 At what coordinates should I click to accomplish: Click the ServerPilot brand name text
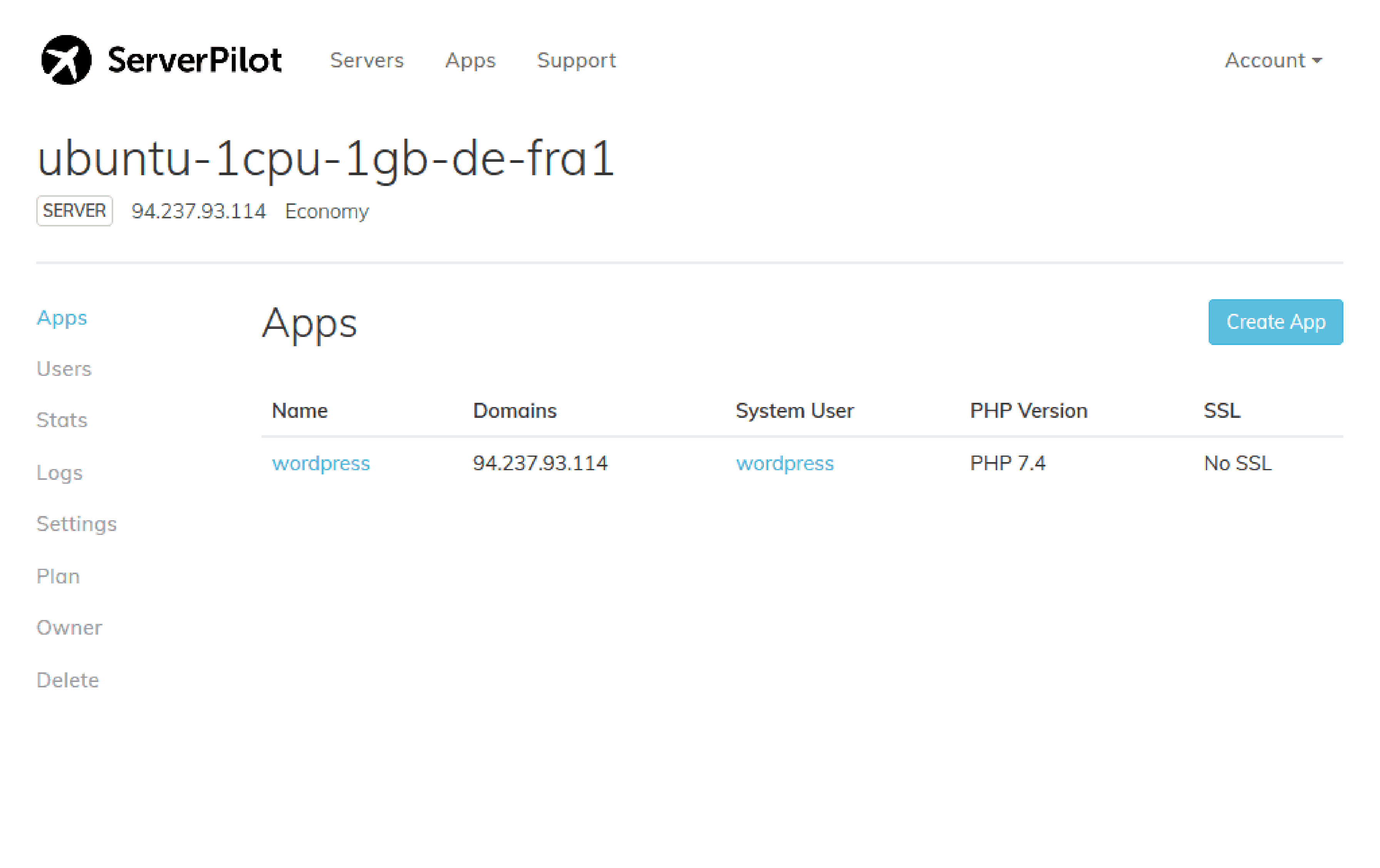pyautogui.click(x=195, y=60)
